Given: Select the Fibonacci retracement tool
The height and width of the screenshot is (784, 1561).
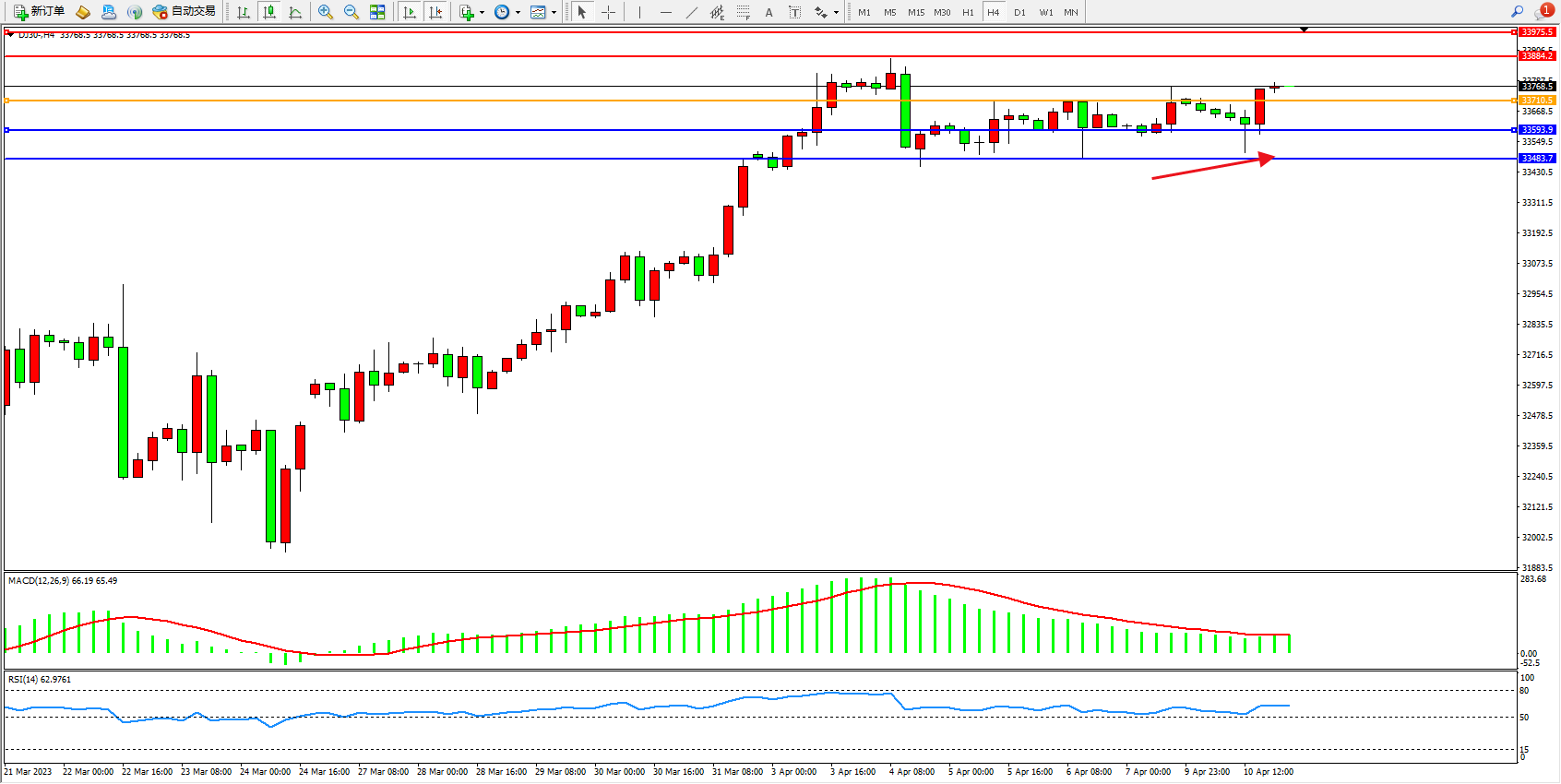Looking at the screenshot, I should (743, 12).
